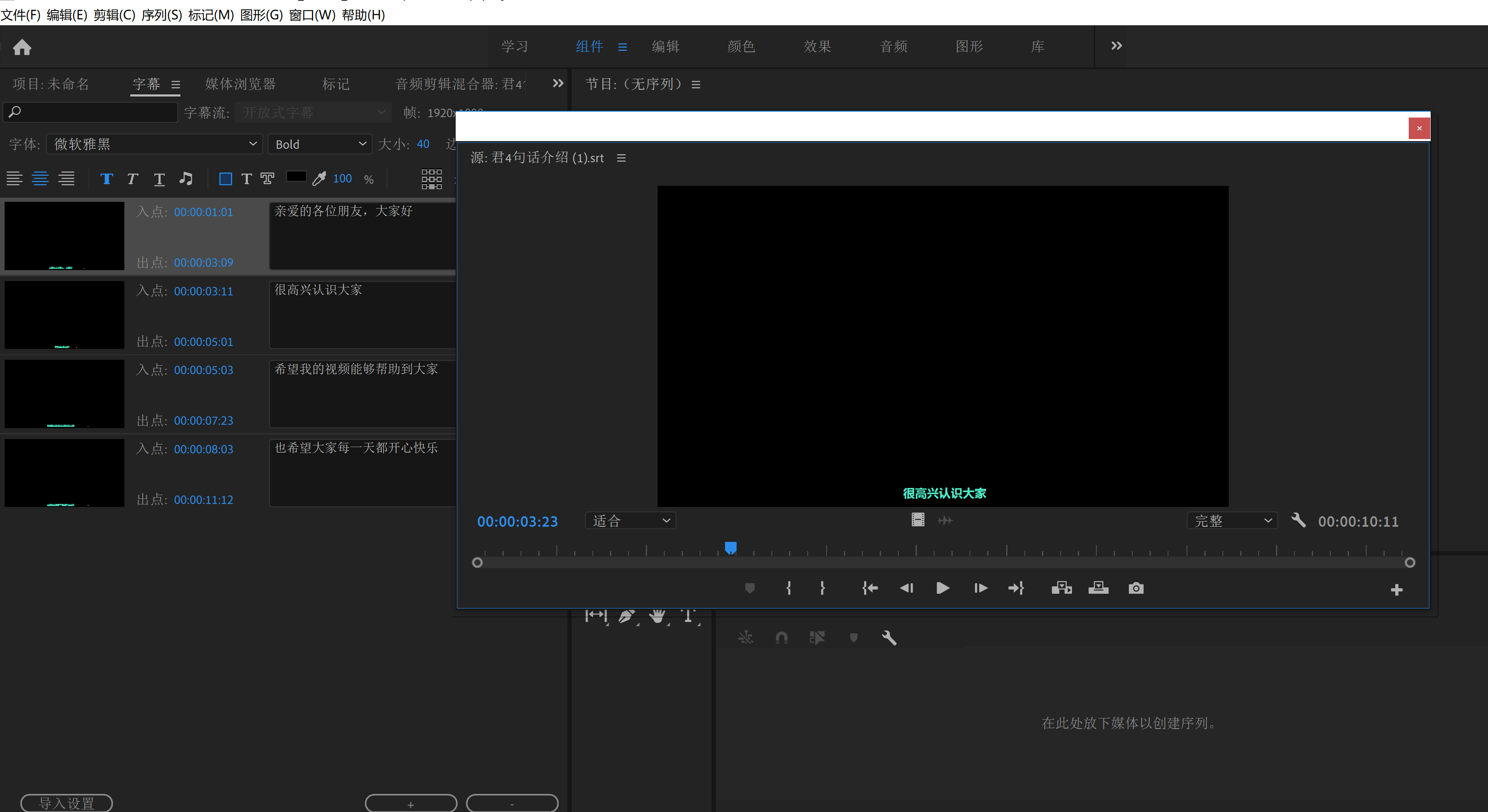Switch to the 媒体浏览器 tab

tap(240, 84)
